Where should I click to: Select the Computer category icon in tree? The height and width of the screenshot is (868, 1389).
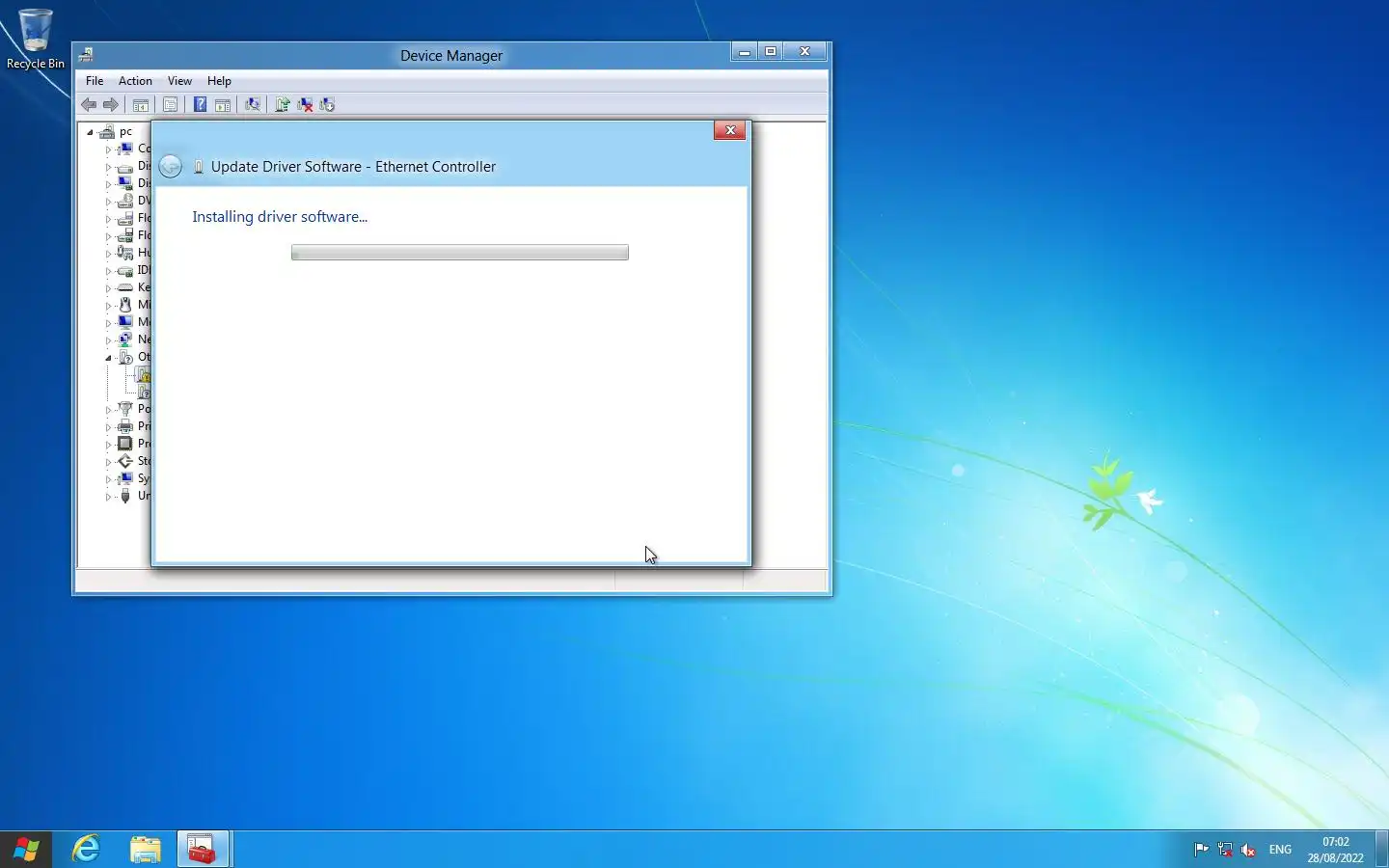(125, 149)
